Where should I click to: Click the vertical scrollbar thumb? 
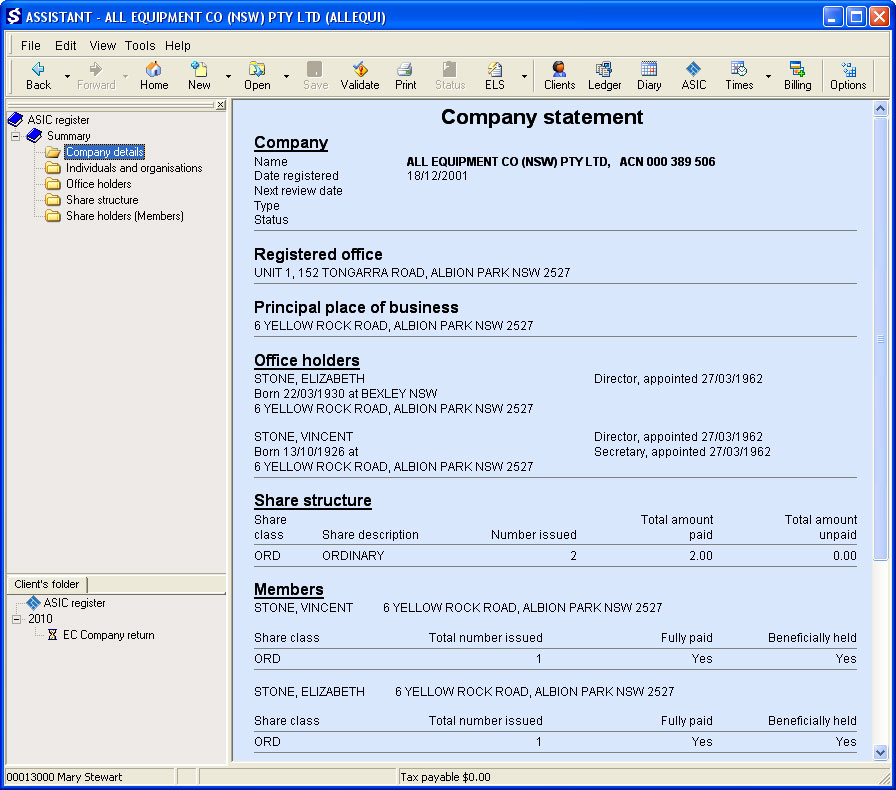[881, 338]
